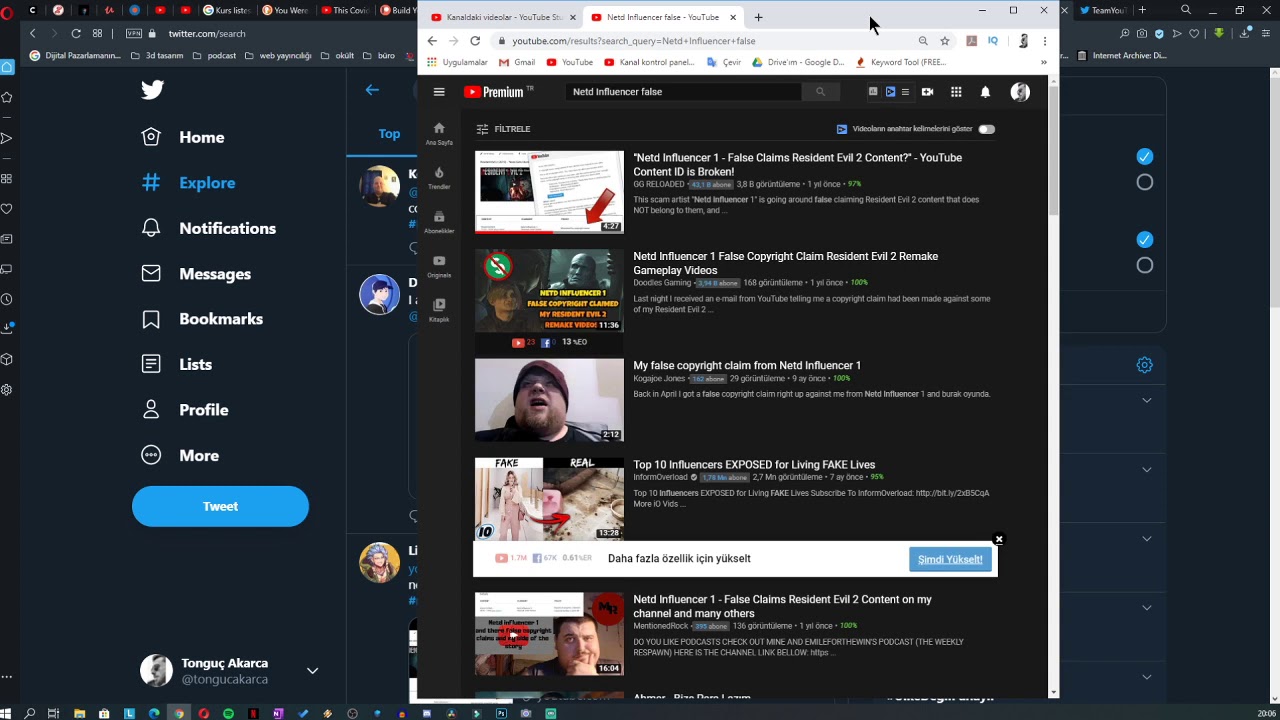Click the blue Tweet button
The image size is (1280, 720).
(220, 506)
